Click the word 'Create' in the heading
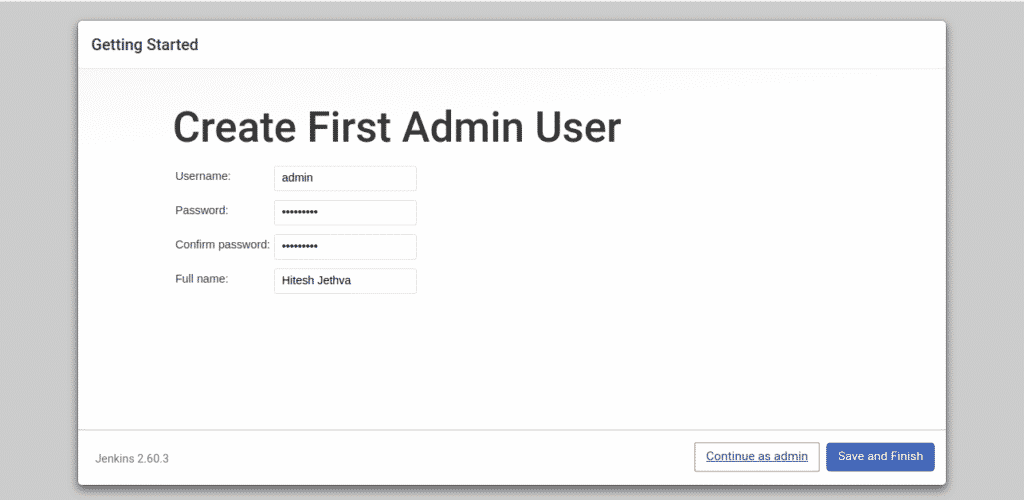The height and width of the screenshot is (500, 1024). pyautogui.click(x=234, y=128)
